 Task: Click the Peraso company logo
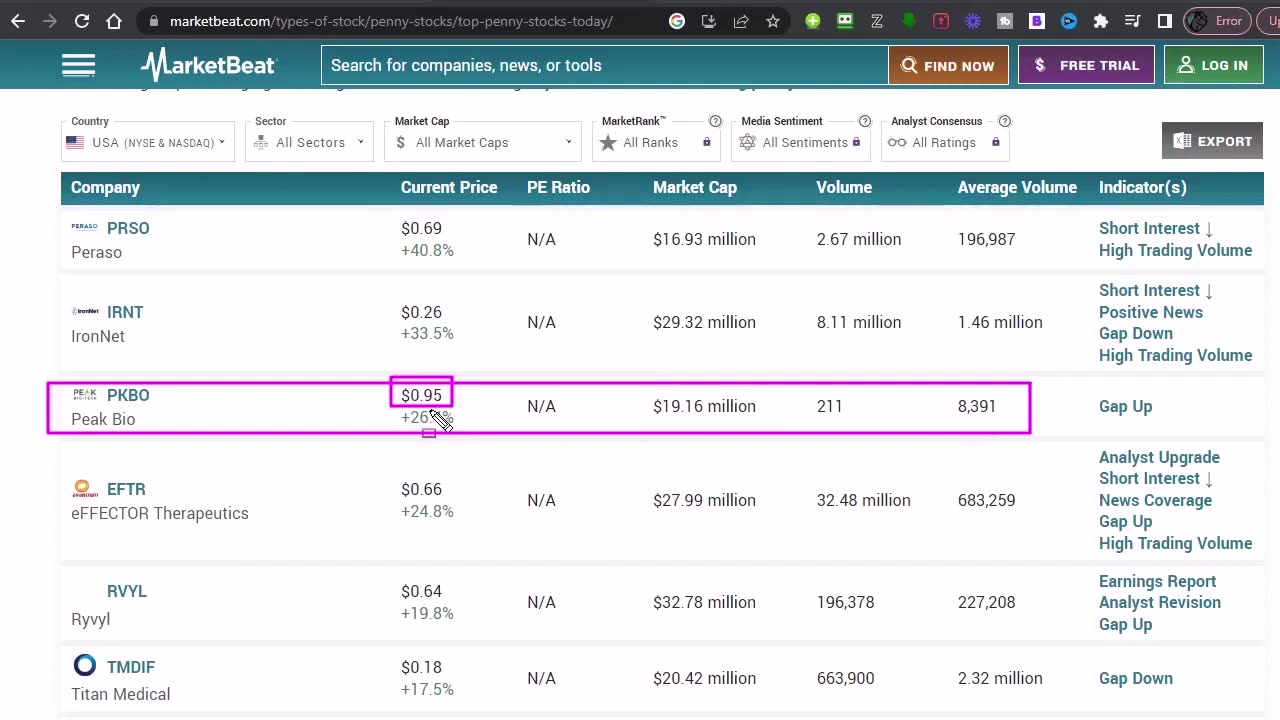85,227
